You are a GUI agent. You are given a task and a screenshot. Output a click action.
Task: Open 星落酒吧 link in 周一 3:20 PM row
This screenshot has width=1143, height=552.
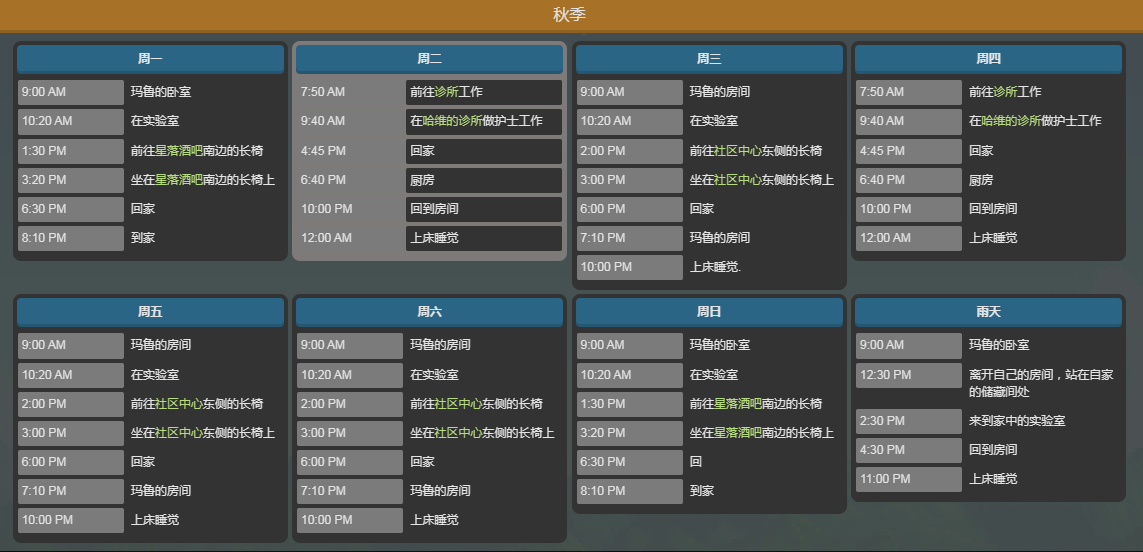click(179, 180)
